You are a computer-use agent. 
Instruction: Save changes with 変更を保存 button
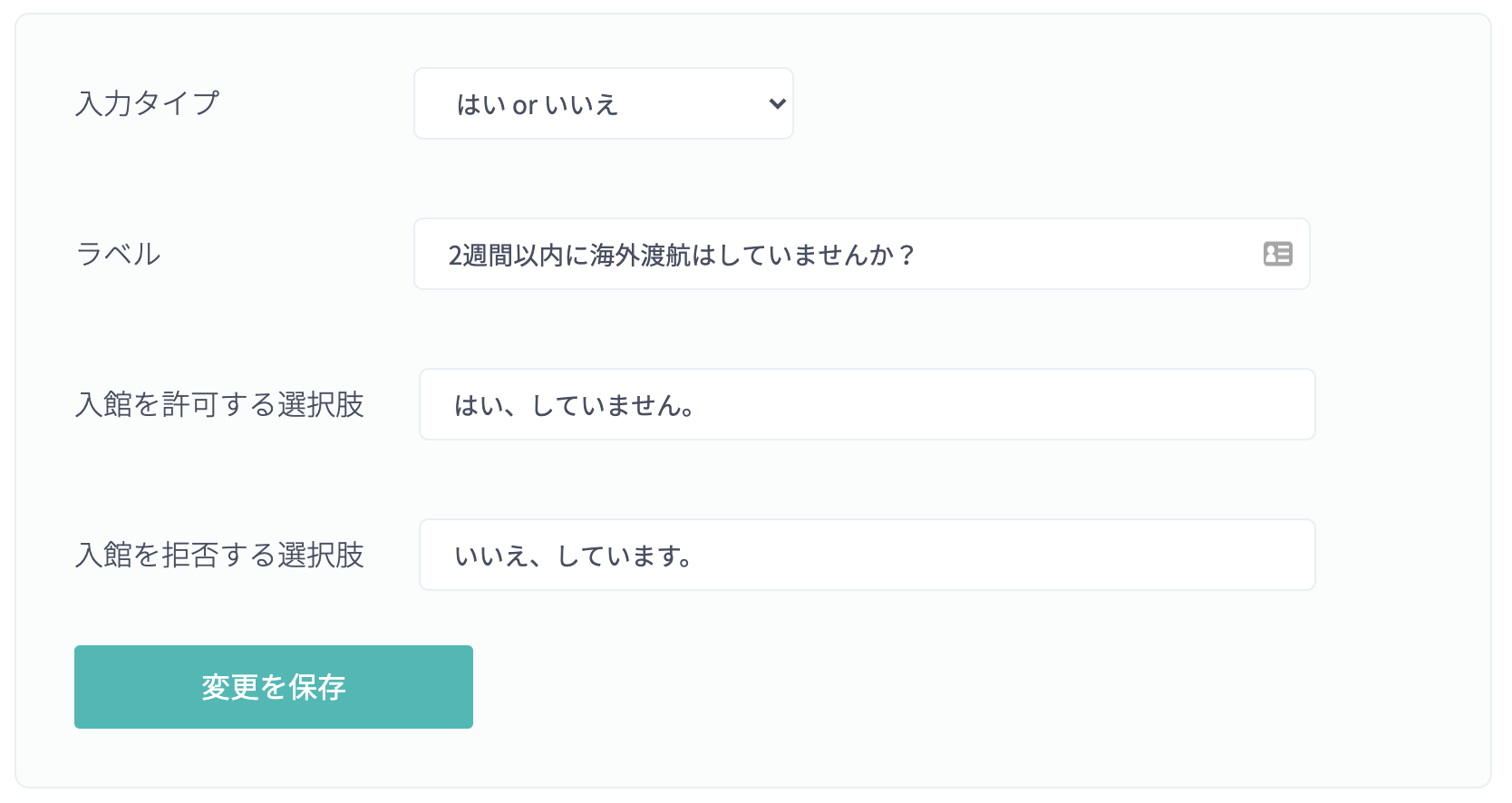tap(274, 687)
